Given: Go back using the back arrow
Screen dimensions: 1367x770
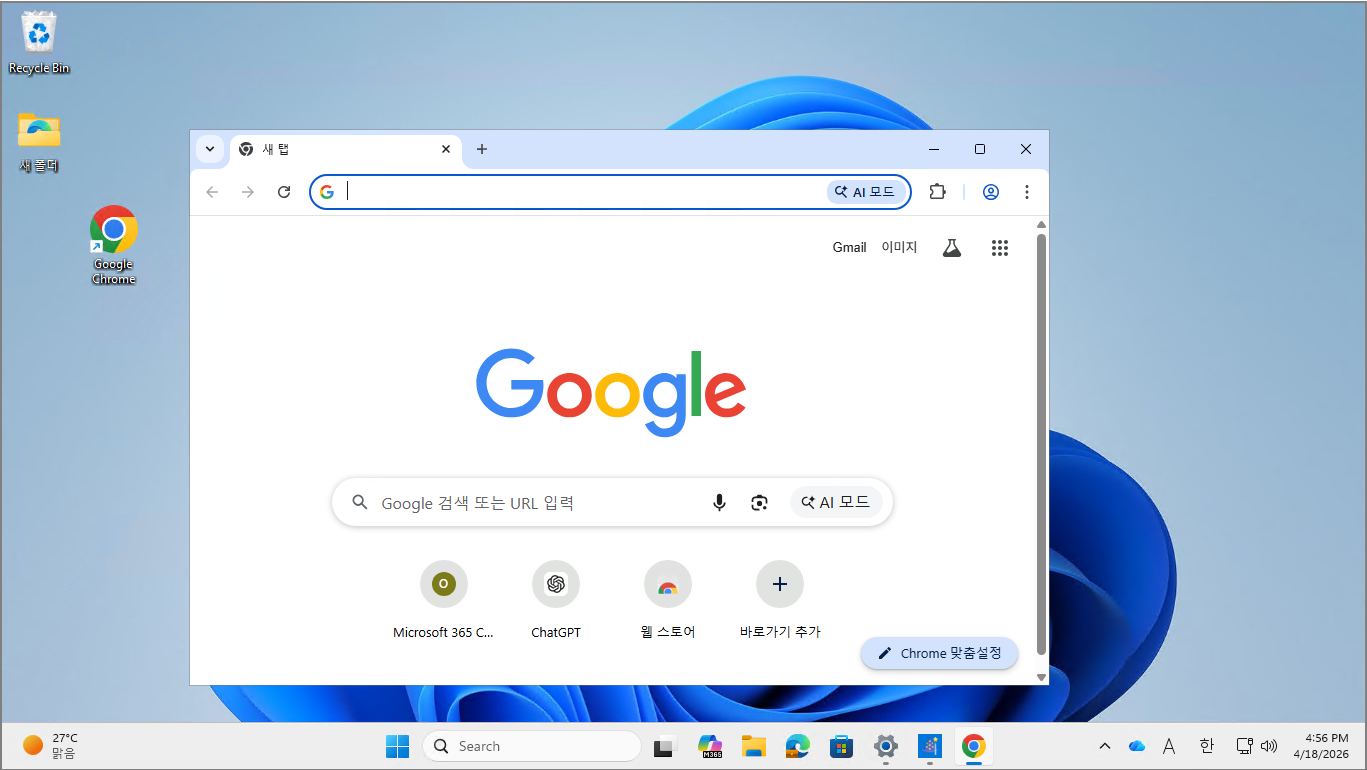Looking at the screenshot, I should click(x=212, y=192).
